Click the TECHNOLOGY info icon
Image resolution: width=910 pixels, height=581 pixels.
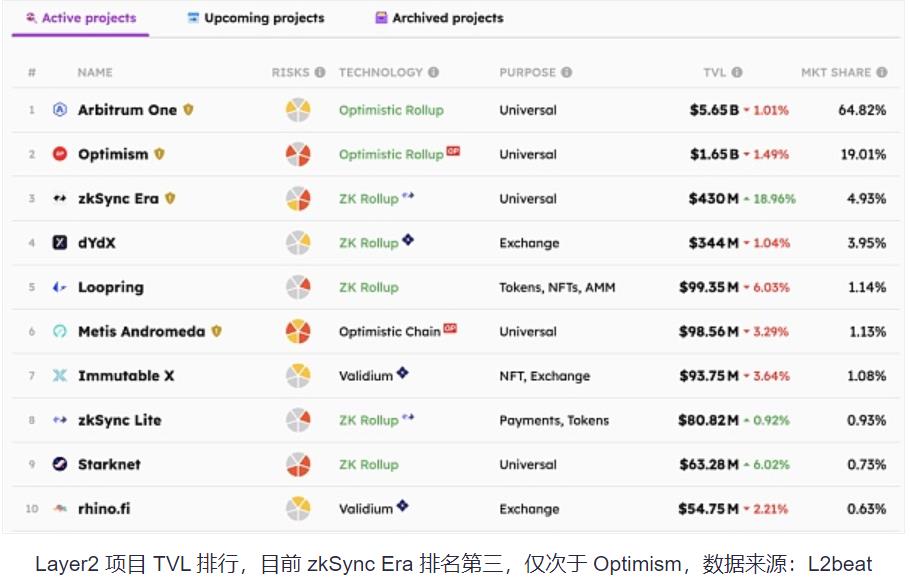pyautogui.click(x=434, y=72)
